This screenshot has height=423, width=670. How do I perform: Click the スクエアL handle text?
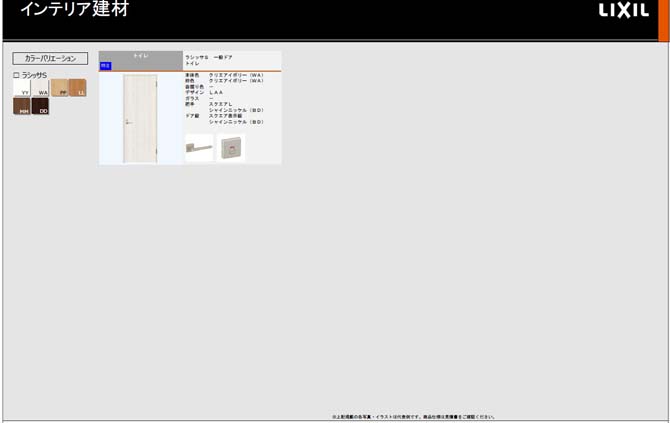pyautogui.click(x=220, y=104)
